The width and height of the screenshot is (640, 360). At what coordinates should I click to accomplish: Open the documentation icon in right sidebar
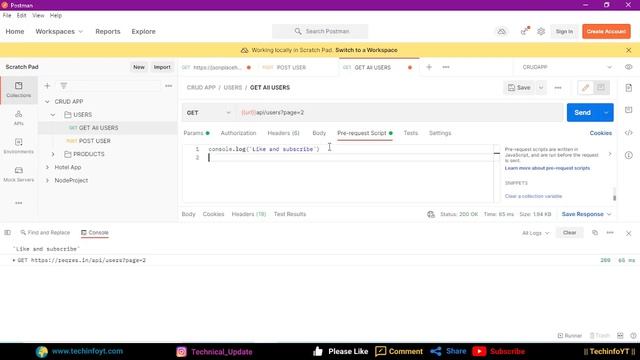click(629, 88)
